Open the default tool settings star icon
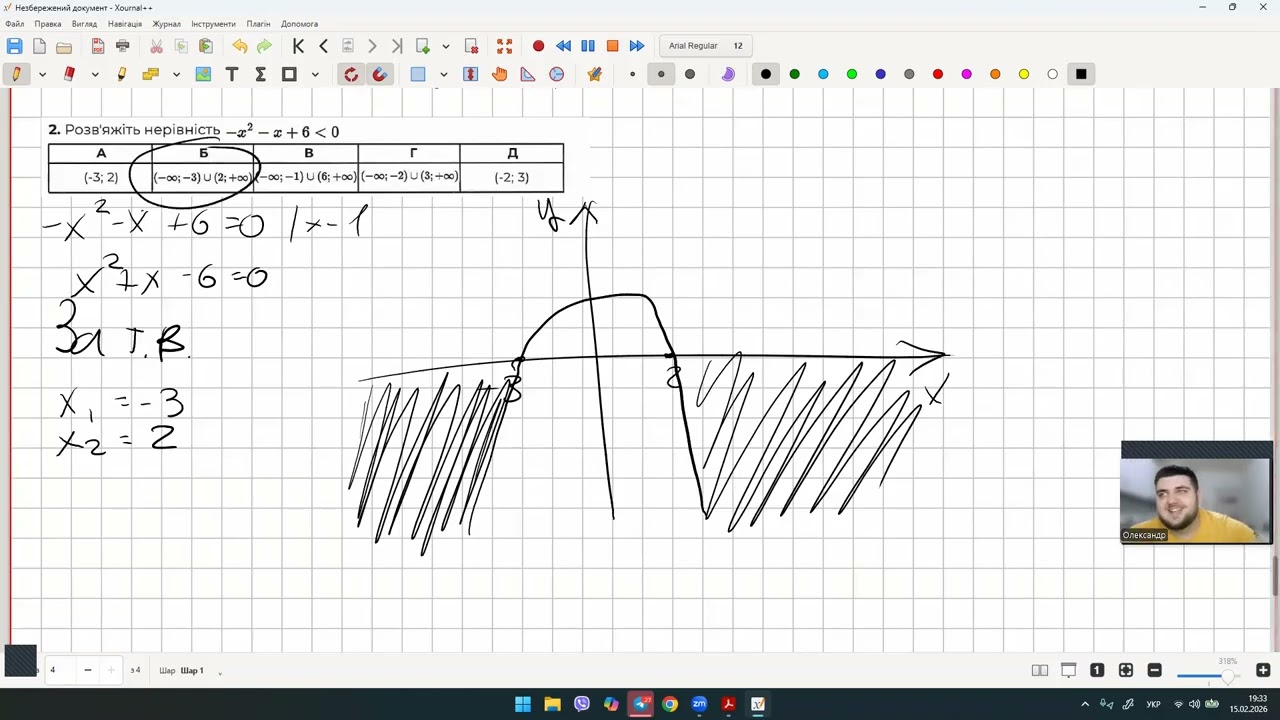Viewport: 1280px width, 720px height. click(595, 74)
